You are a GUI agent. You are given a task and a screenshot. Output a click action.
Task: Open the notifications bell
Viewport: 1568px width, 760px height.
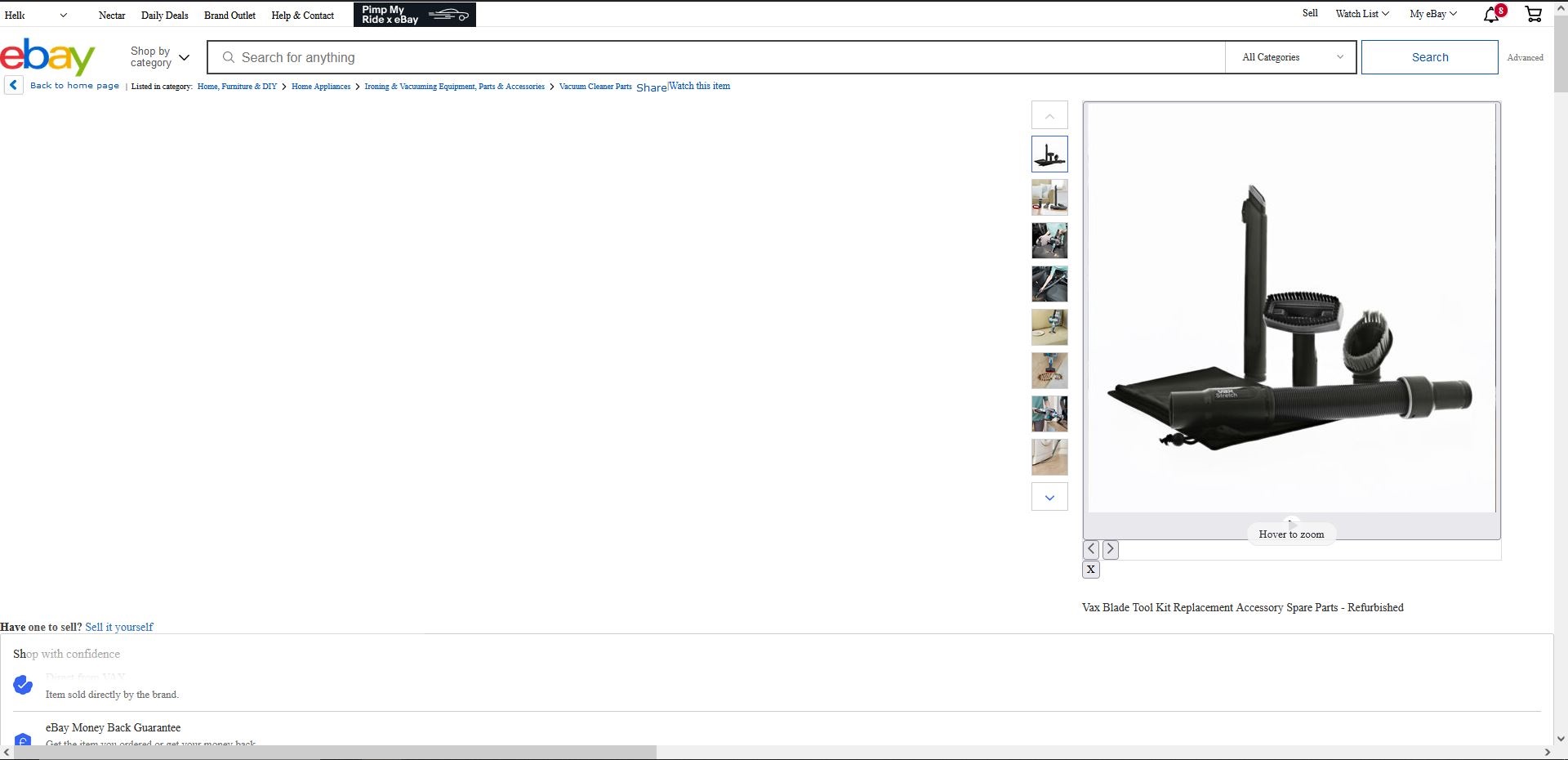(x=1490, y=15)
